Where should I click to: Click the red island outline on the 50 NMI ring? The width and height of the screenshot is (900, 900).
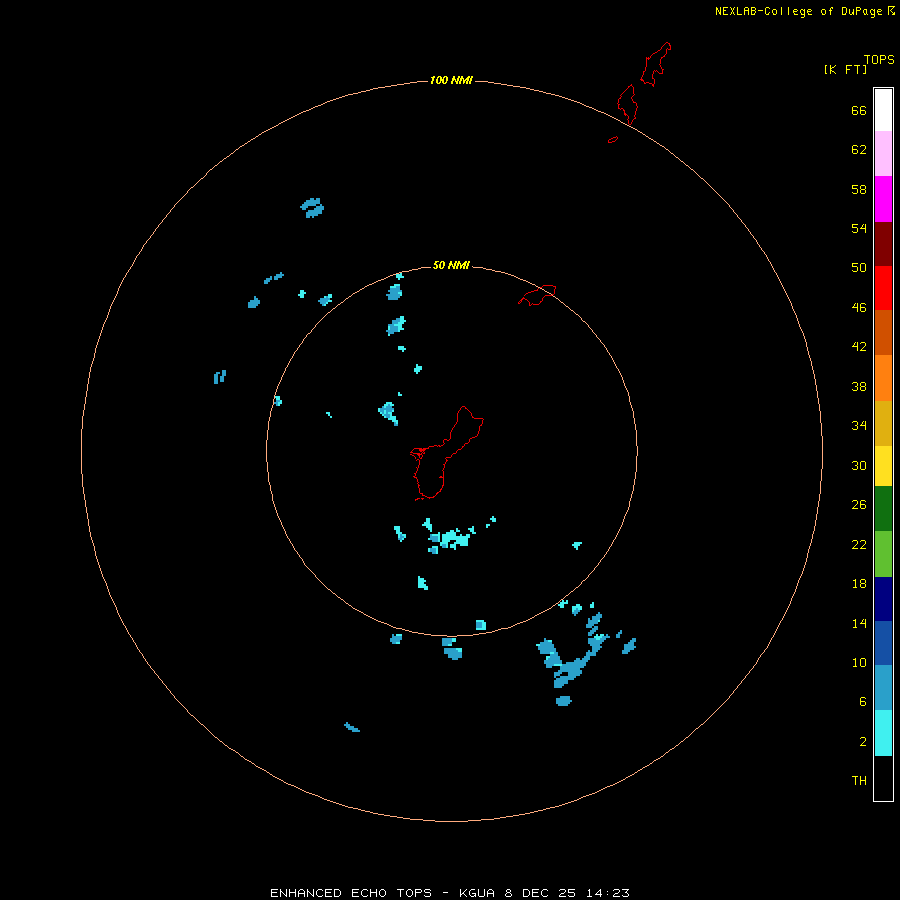pyautogui.click(x=537, y=295)
